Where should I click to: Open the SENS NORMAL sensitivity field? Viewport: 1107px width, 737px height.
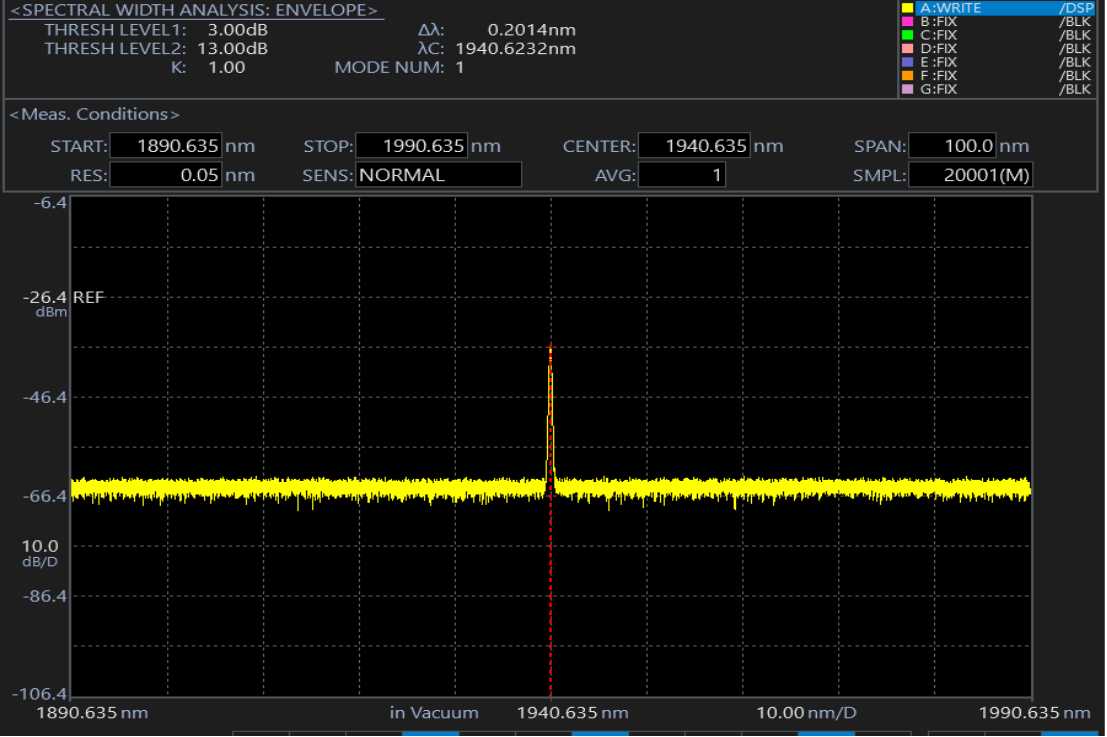[438, 175]
